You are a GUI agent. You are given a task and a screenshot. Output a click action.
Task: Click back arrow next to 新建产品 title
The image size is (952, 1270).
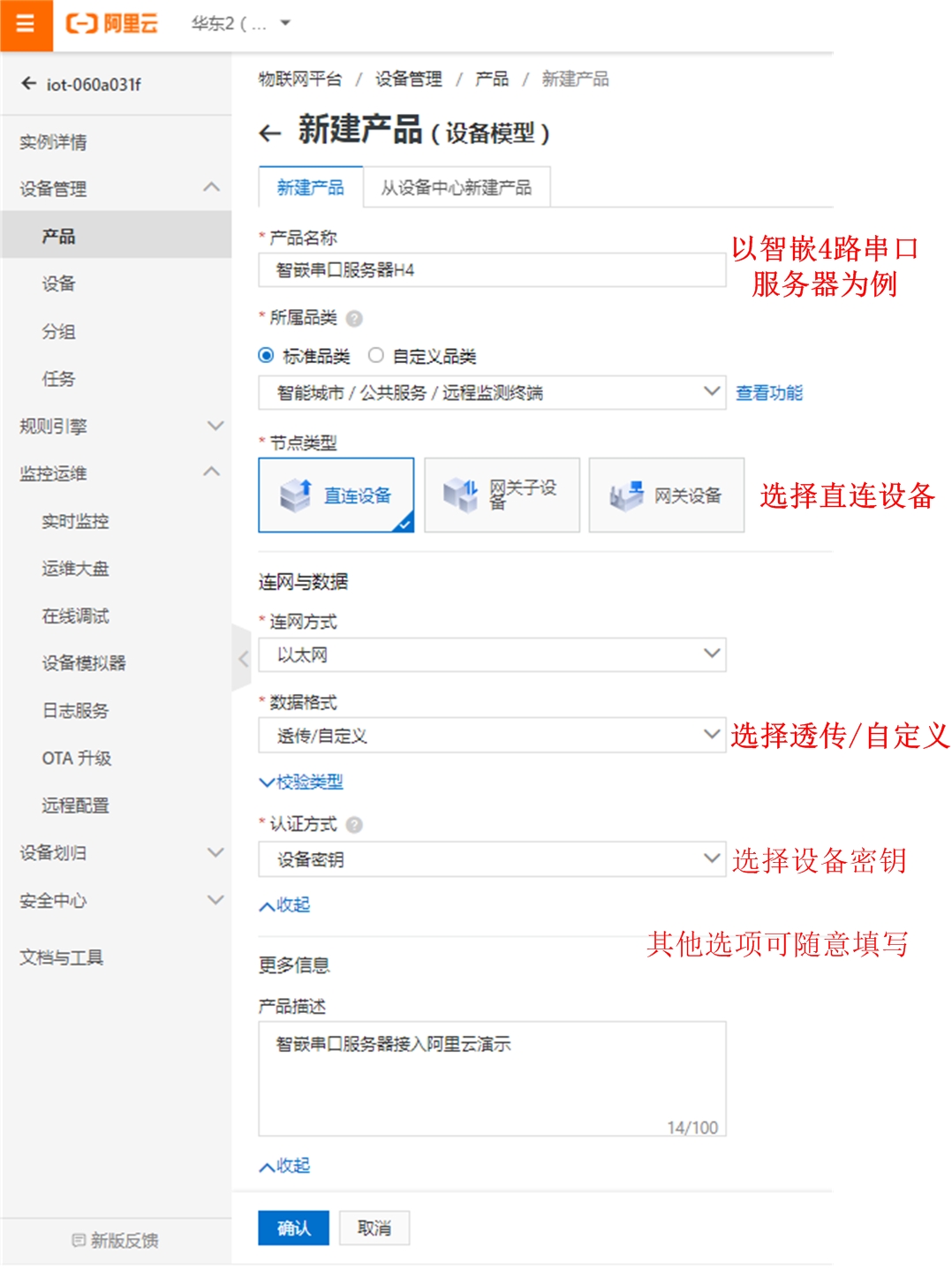point(269,133)
